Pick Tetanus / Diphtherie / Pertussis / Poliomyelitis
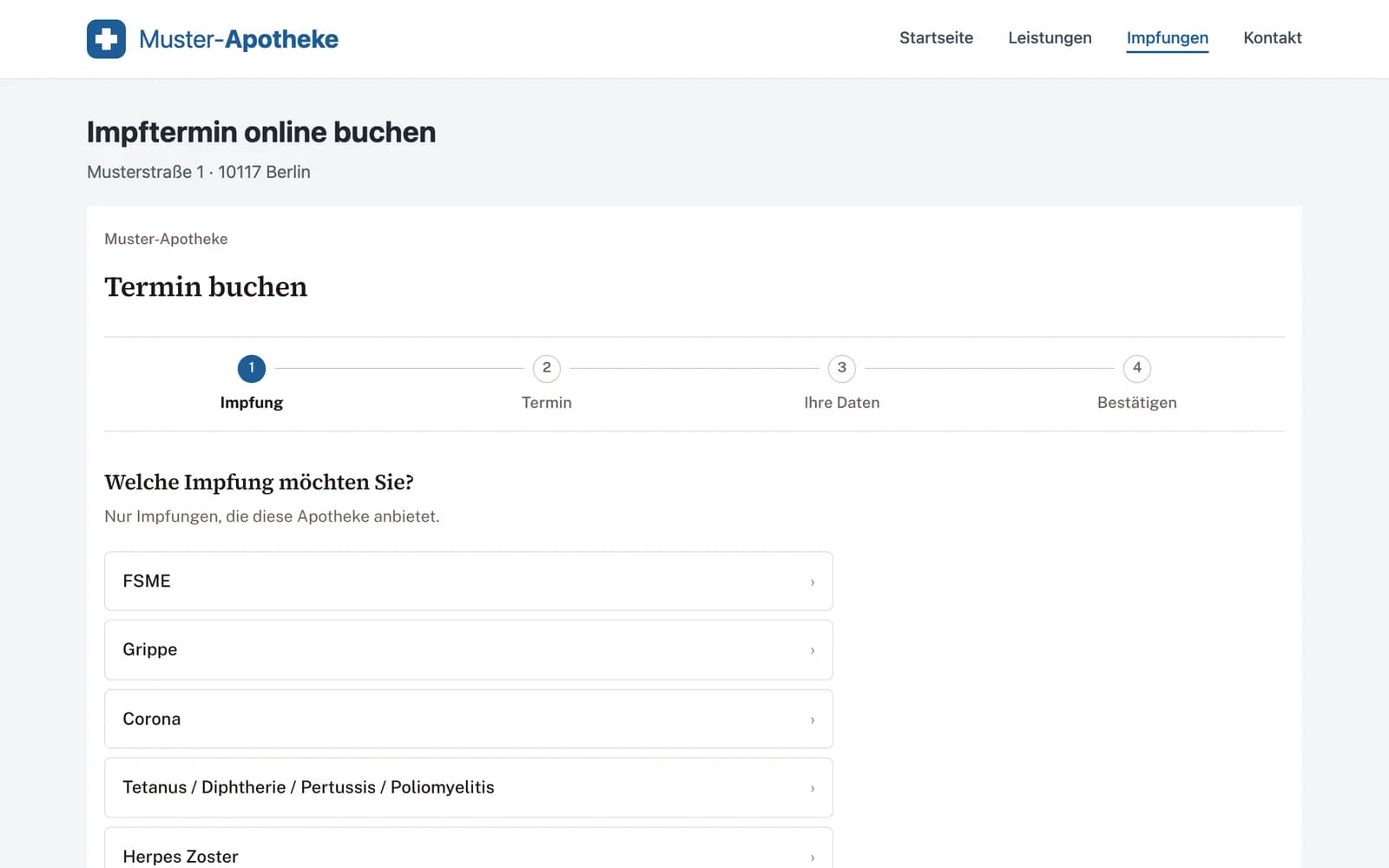 tap(469, 787)
